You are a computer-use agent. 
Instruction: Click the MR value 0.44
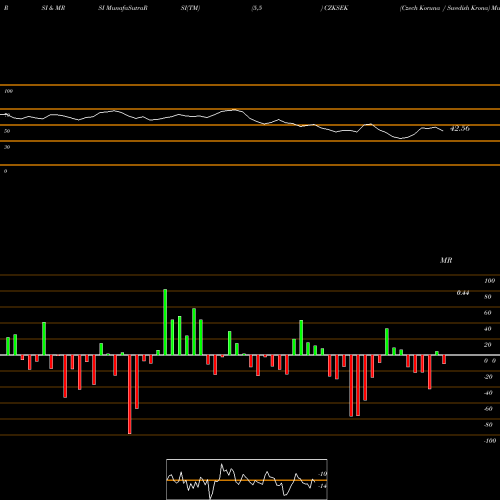[x=463, y=293]
